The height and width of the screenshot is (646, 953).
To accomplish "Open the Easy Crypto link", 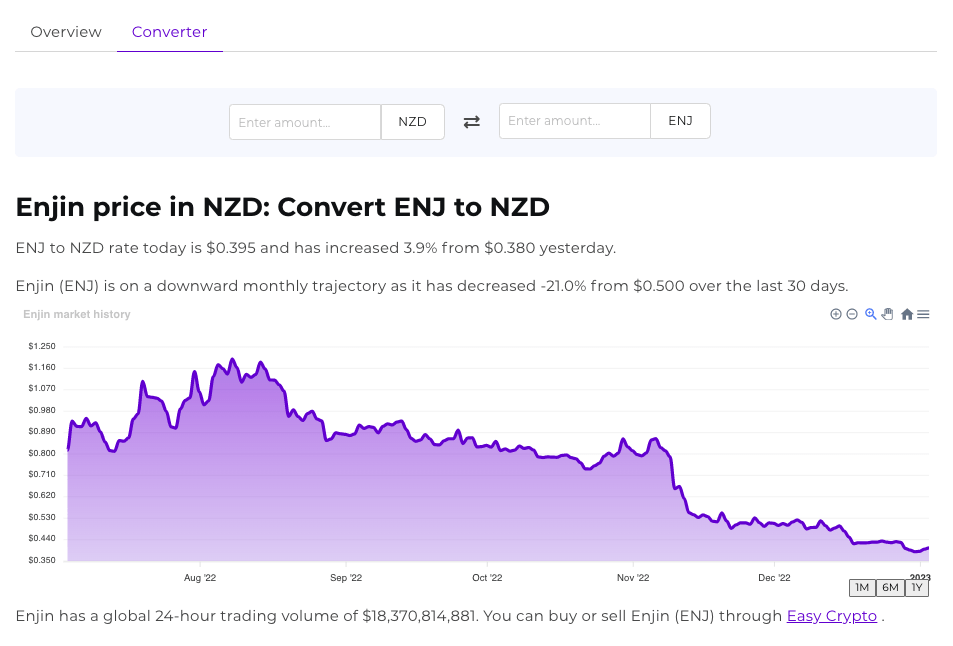I will pos(832,616).
